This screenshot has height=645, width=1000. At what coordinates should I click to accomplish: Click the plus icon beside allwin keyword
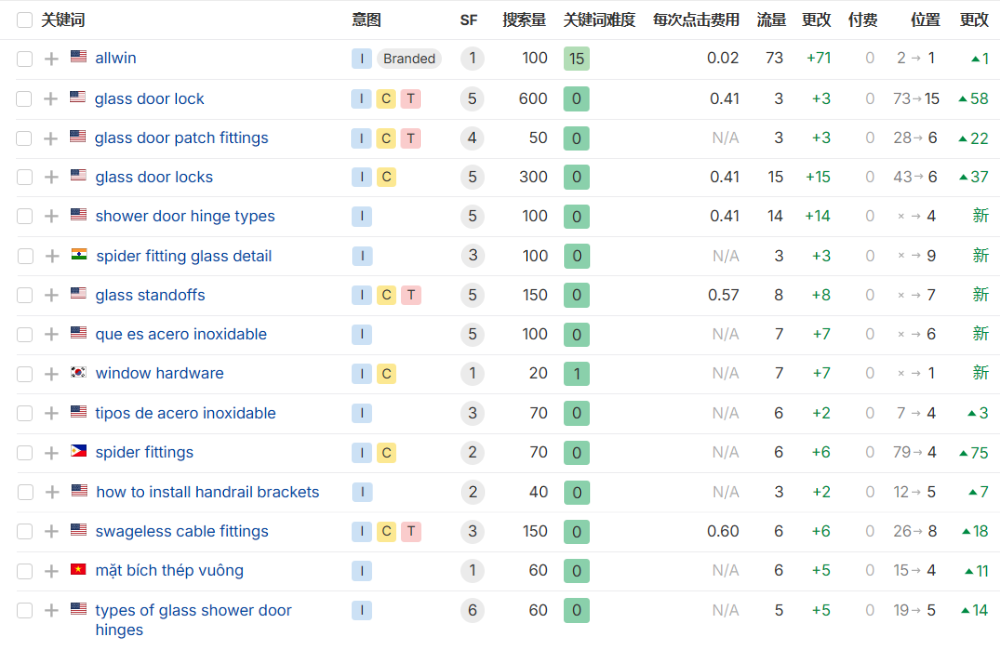(52, 59)
